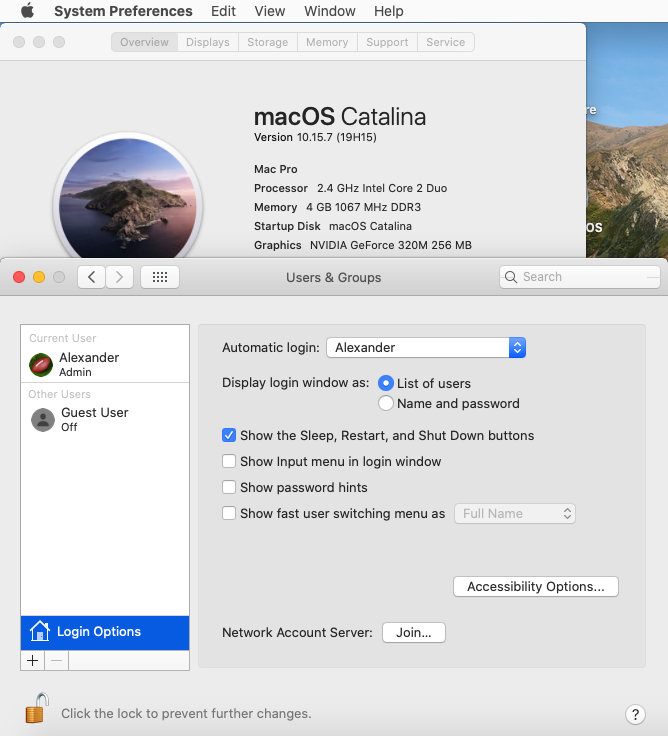Enable Show fast user switching menu
The width and height of the screenshot is (668, 736).
click(x=229, y=513)
